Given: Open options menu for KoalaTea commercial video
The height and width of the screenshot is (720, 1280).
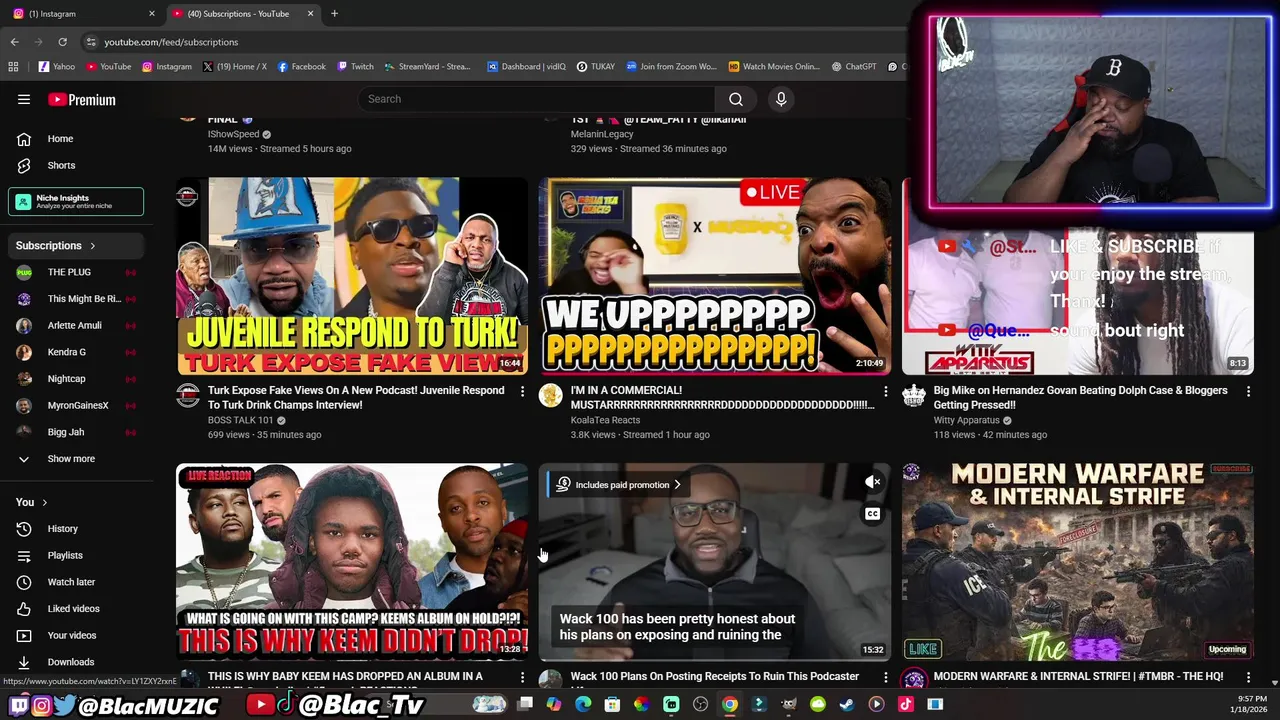Looking at the screenshot, I should pyautogui.click(x=885, y=391).
